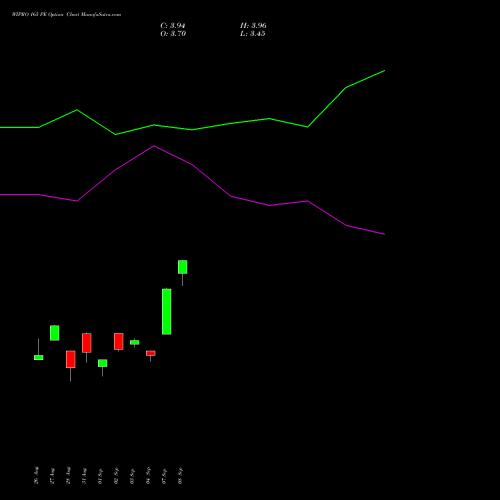500x500 pixels.
Task: Click the close price value C: 3.94
Action: coord(173,26)
